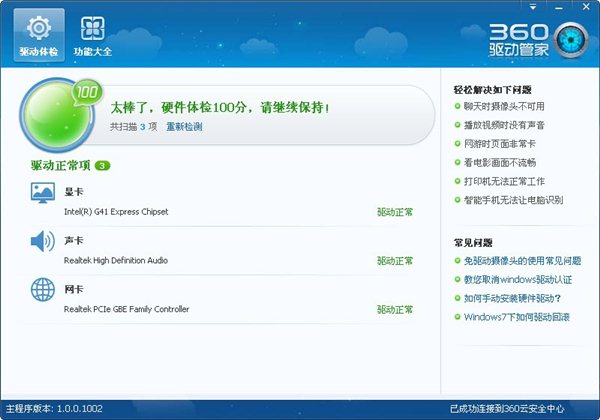Switch to the 功能大全 tab
Viewport: 600px width, 420px height.
(x=93, y=36)
